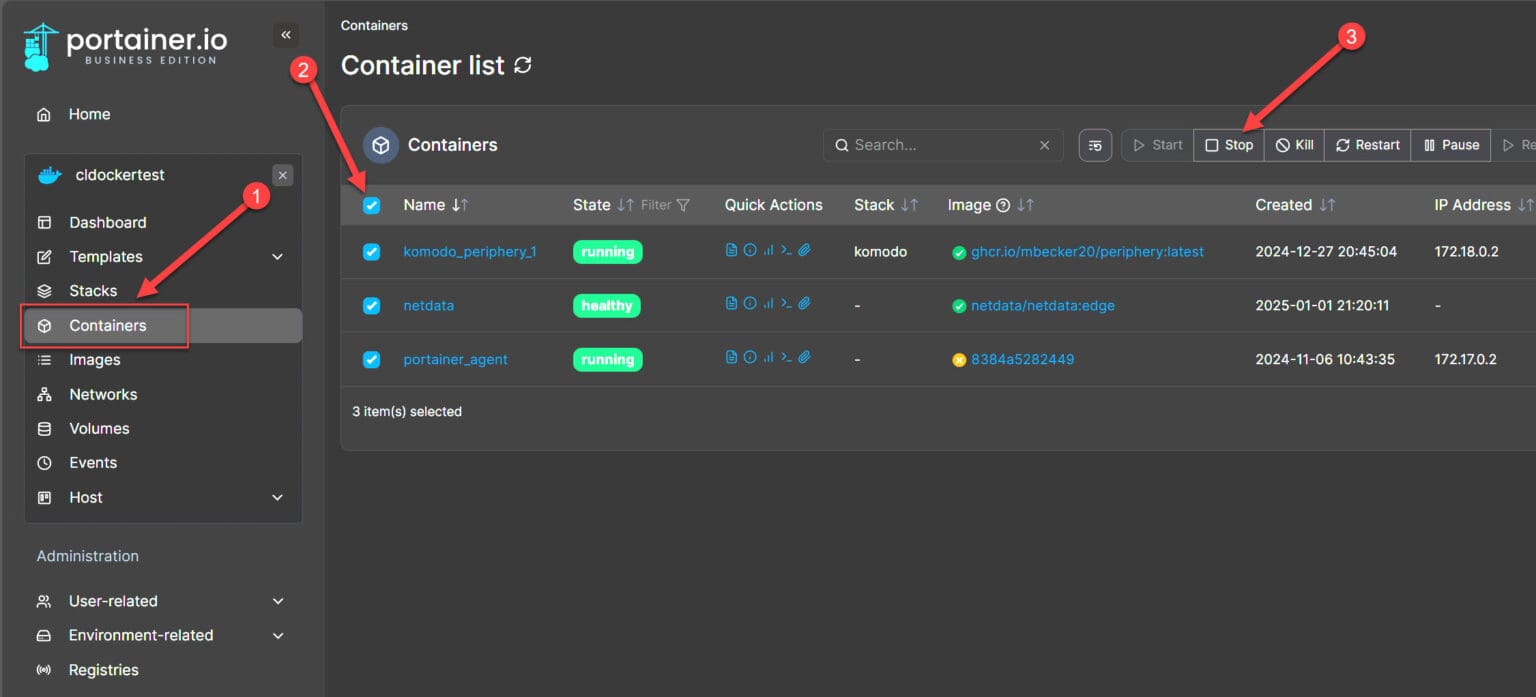Uncheck the portainer_agent container checkbox
Image resolution: width=1536 pixels, height=697 pixels.
(371, 357)
